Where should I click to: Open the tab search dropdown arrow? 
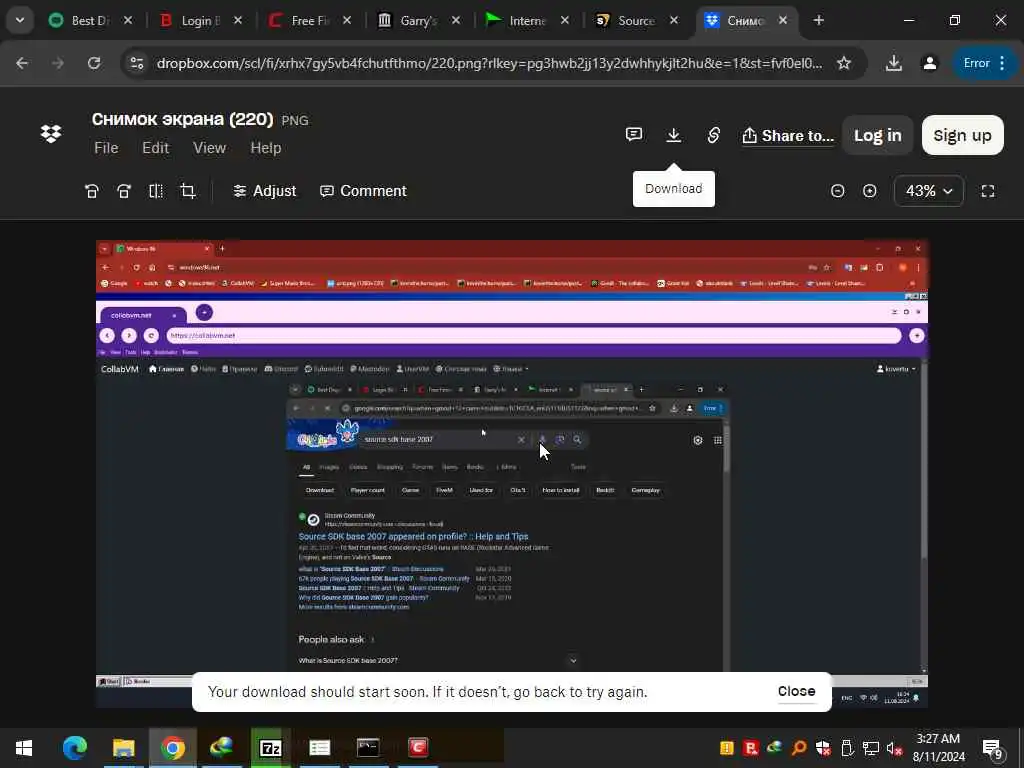click(x=20, y=20)
